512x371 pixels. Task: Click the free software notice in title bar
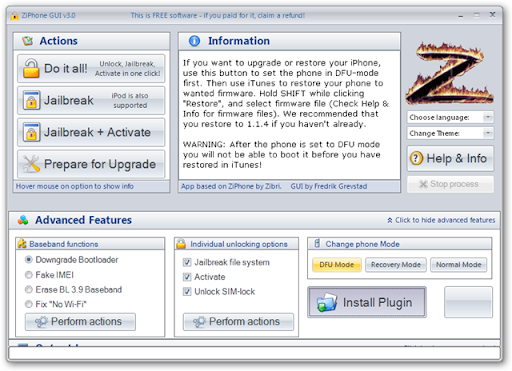(218, 15)
